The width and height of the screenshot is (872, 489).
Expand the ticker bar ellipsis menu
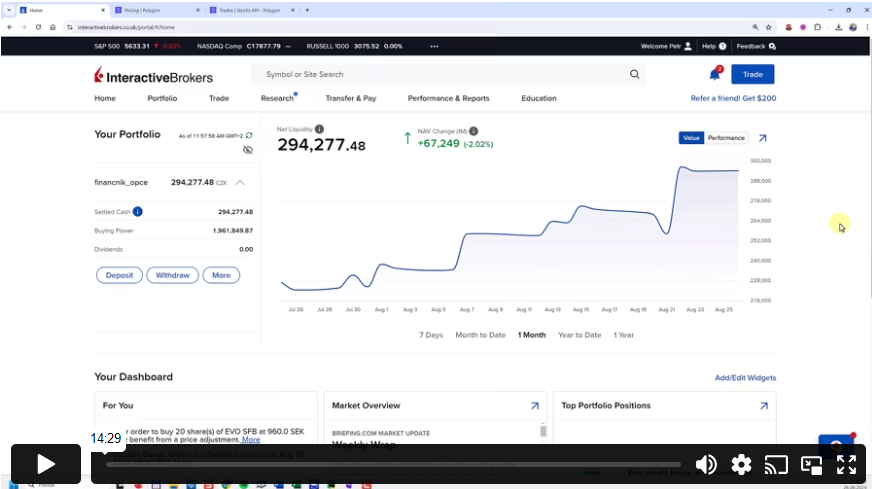click(434, 46)
